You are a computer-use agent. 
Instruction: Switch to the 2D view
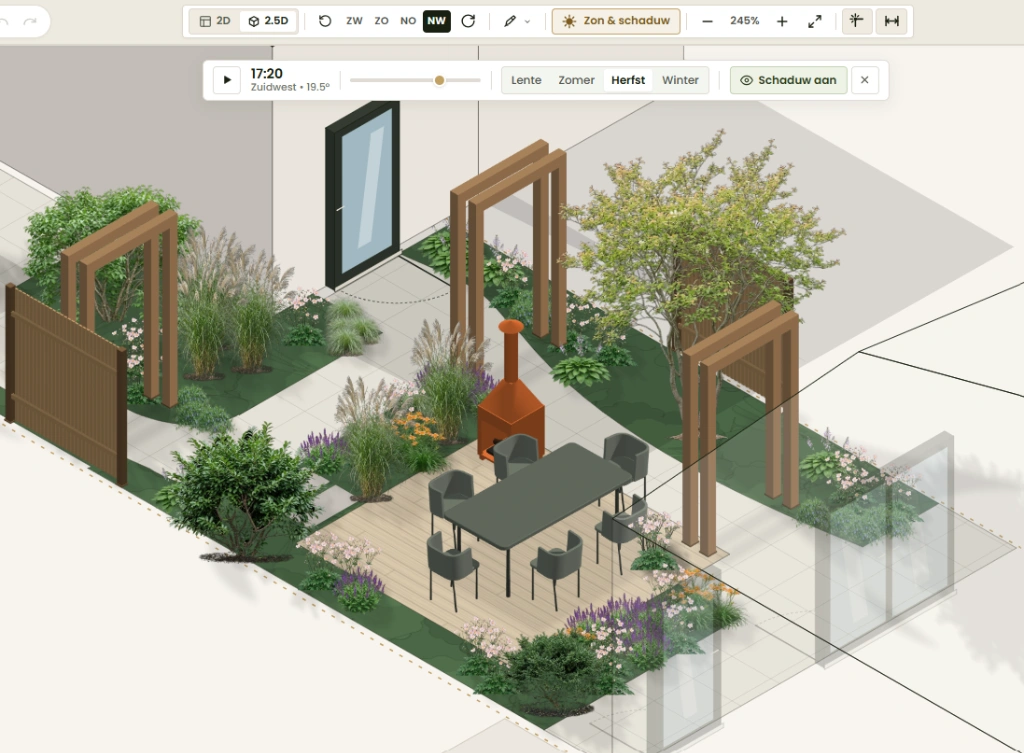[215, 21]
